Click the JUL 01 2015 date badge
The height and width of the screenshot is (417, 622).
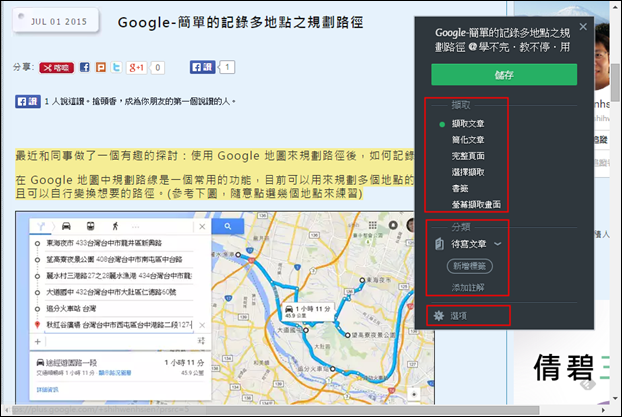[x=56, y=21]
